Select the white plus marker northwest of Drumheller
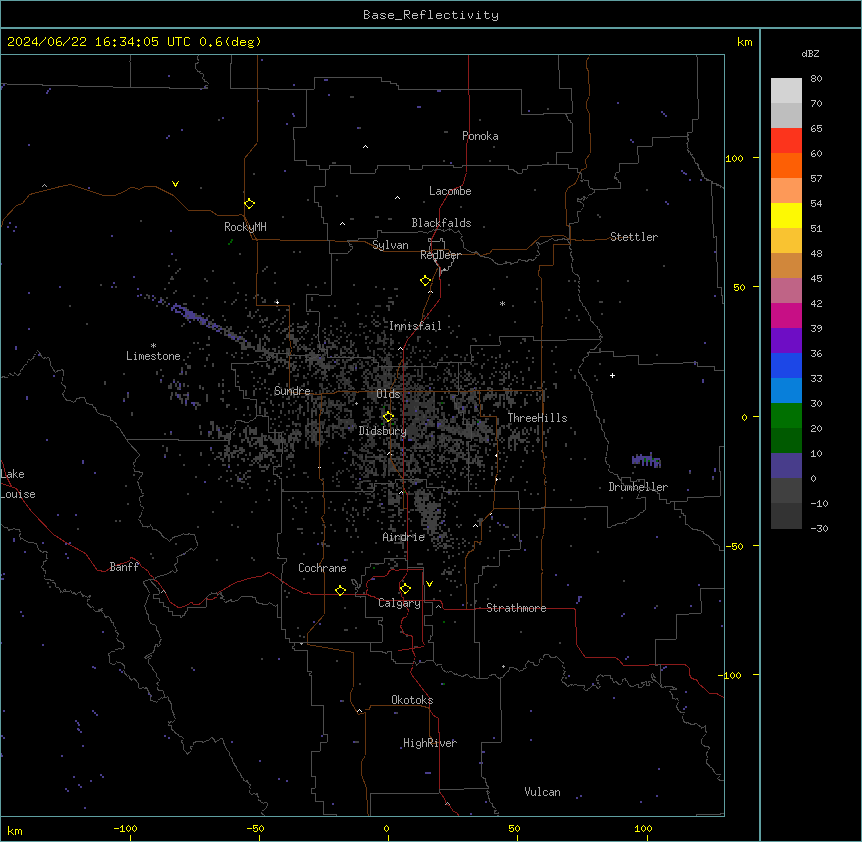 point(612,375)
